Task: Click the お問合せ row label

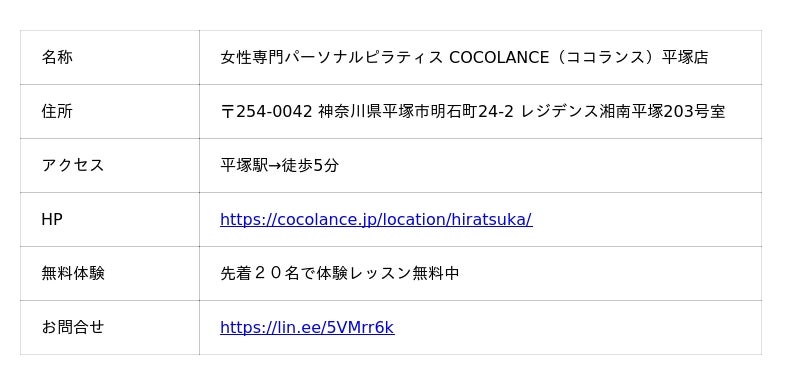Action: point(72,327)
